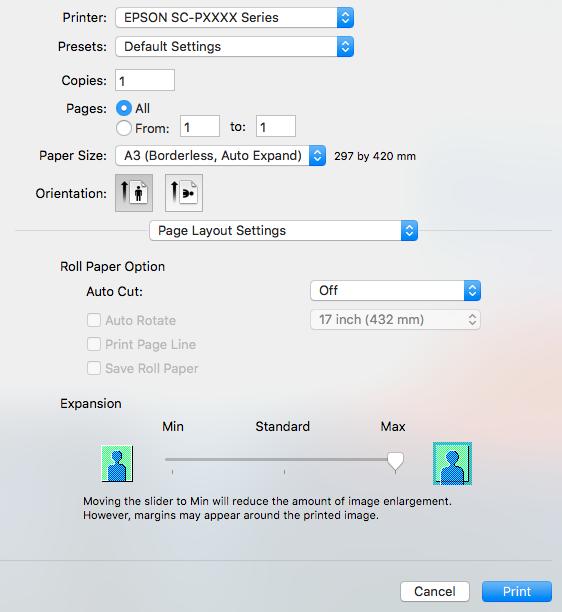Click the Standard slider label

tap(283, 426)
